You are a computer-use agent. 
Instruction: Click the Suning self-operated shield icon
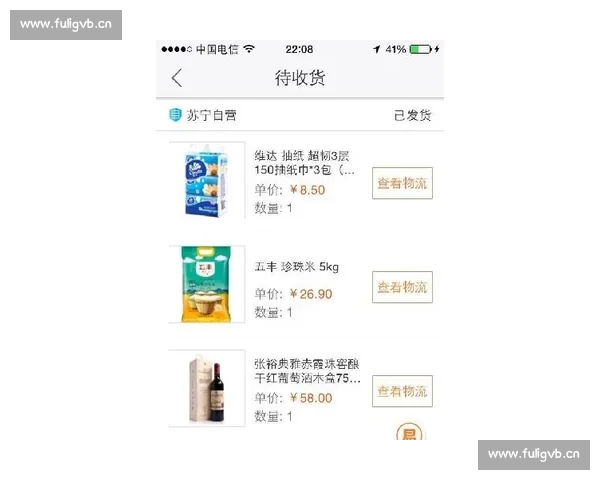tap(175, 115)
